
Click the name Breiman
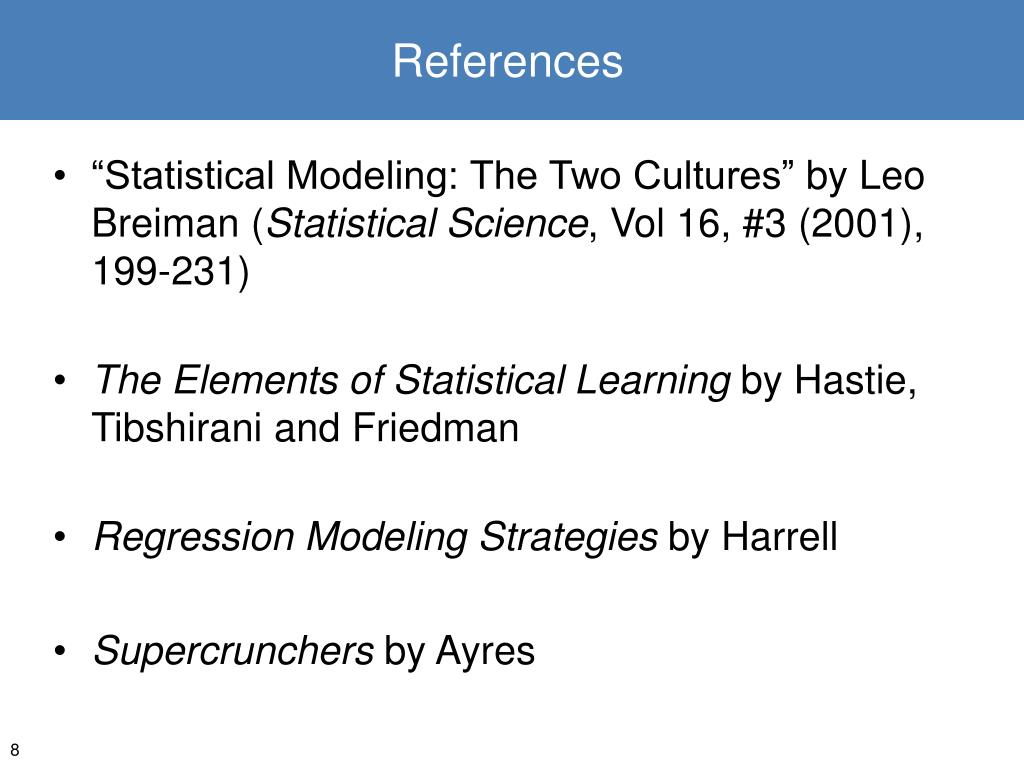166,223
